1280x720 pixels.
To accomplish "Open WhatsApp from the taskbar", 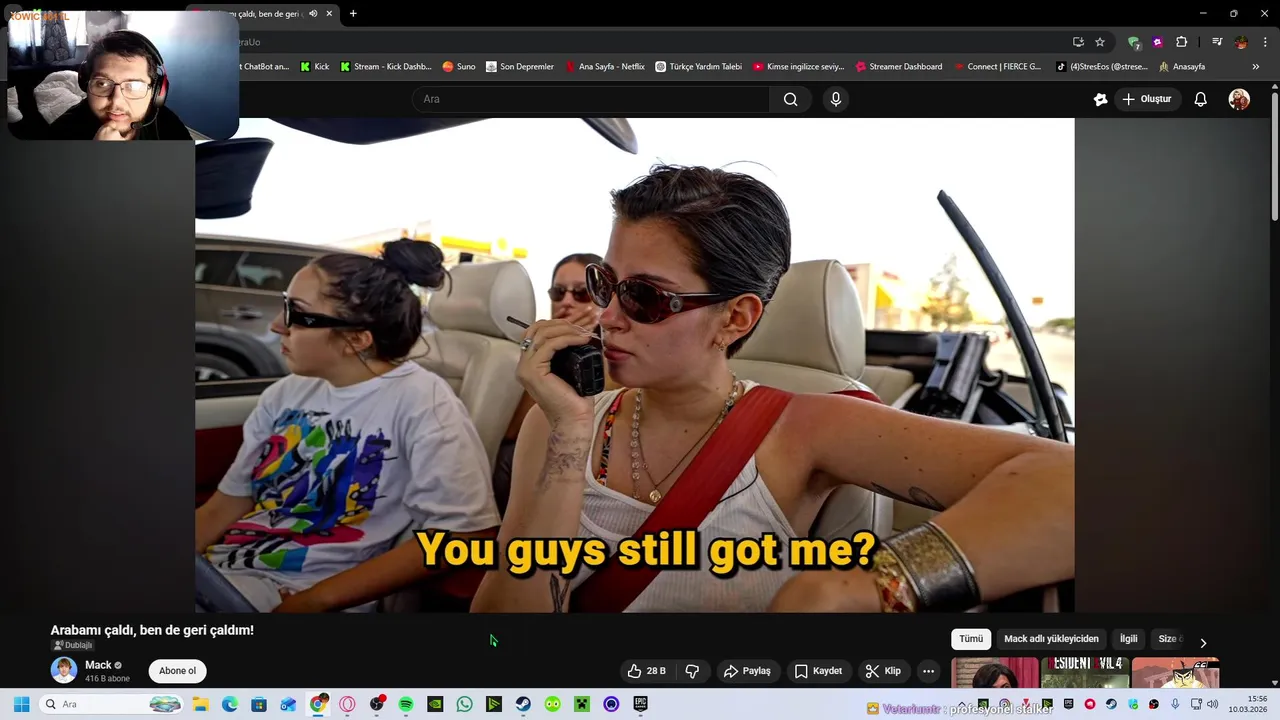I will click(x=464, y=704).
